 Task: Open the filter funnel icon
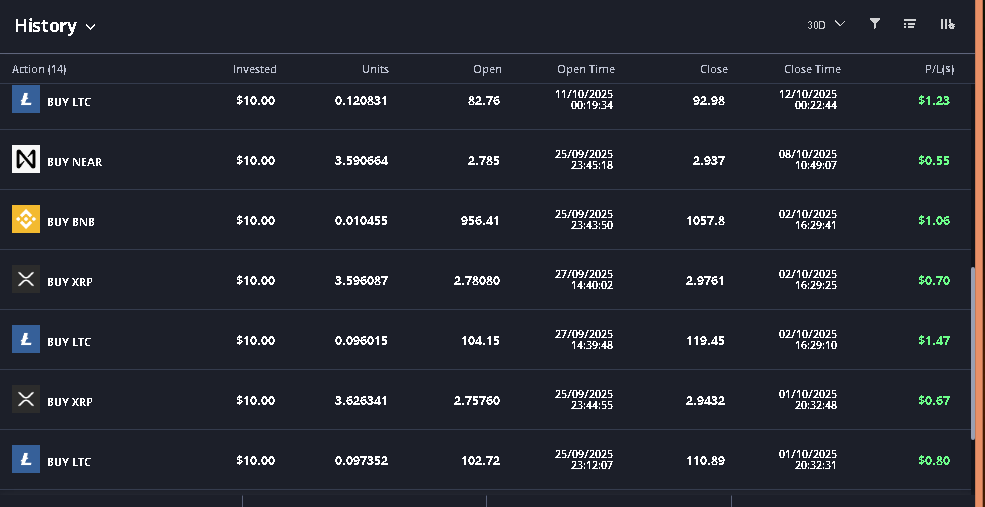tap(875, 24)
